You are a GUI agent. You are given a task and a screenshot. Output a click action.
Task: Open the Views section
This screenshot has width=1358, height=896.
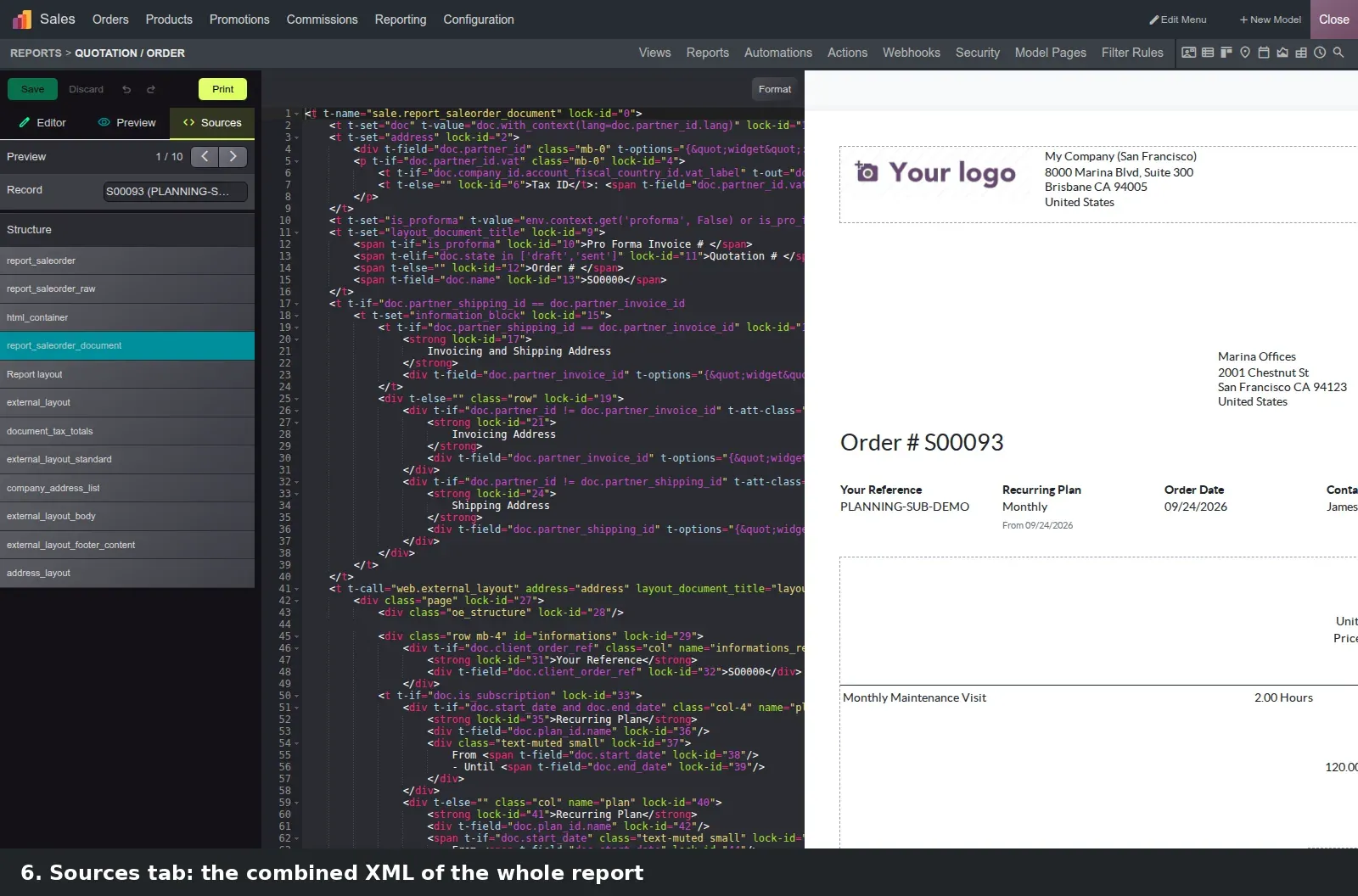pyautogui.click(x=654, y=53)
